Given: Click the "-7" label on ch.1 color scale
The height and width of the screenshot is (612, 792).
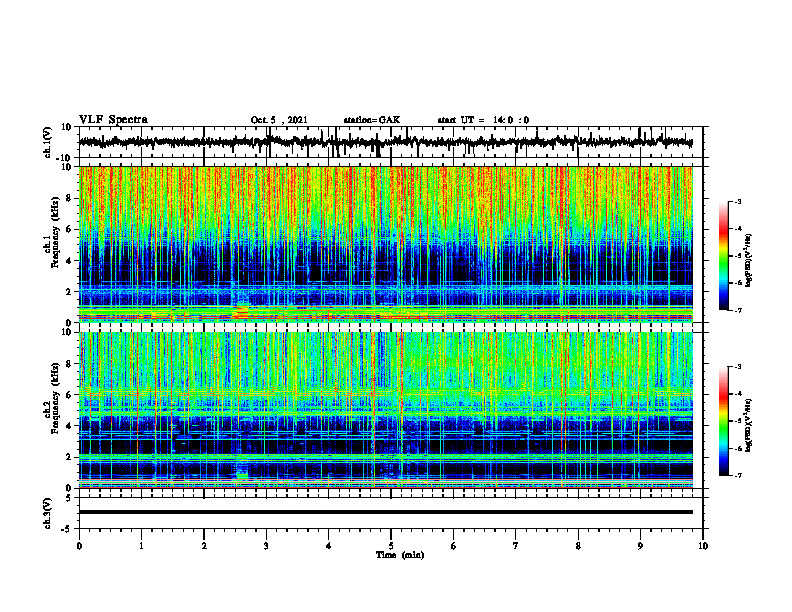Looking at the screenshot, I should coord(737,310).
